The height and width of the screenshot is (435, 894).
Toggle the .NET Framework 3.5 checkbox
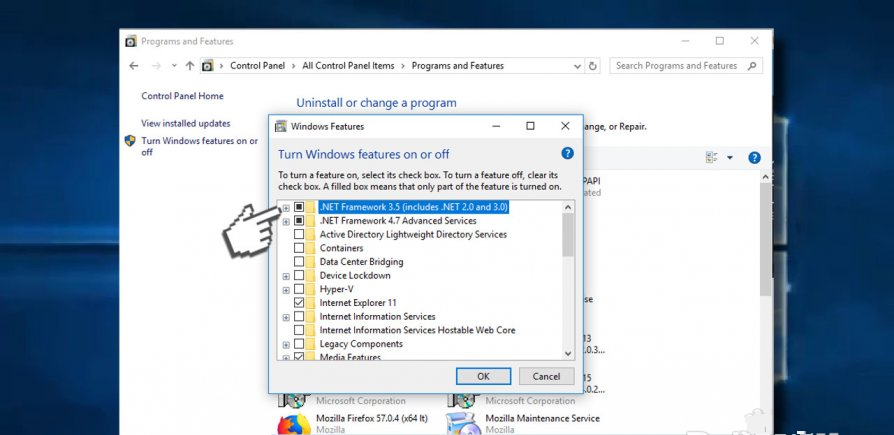299,207
